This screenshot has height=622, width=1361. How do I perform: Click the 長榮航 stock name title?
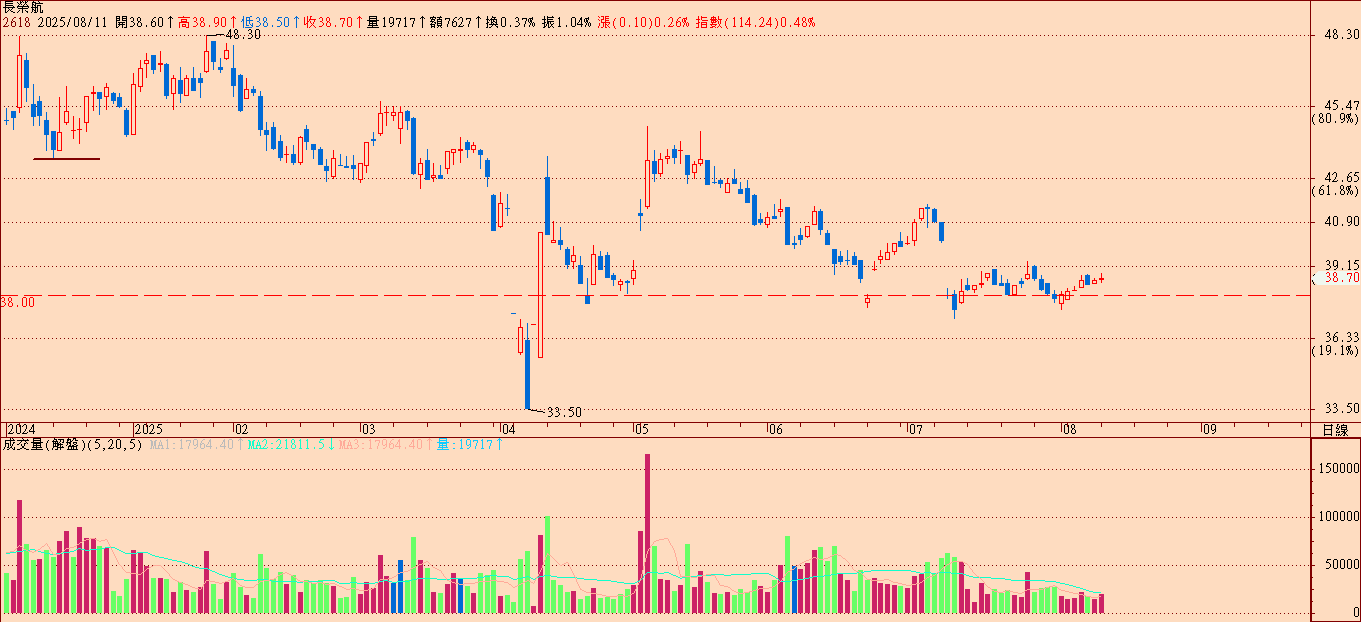point(23,7)
